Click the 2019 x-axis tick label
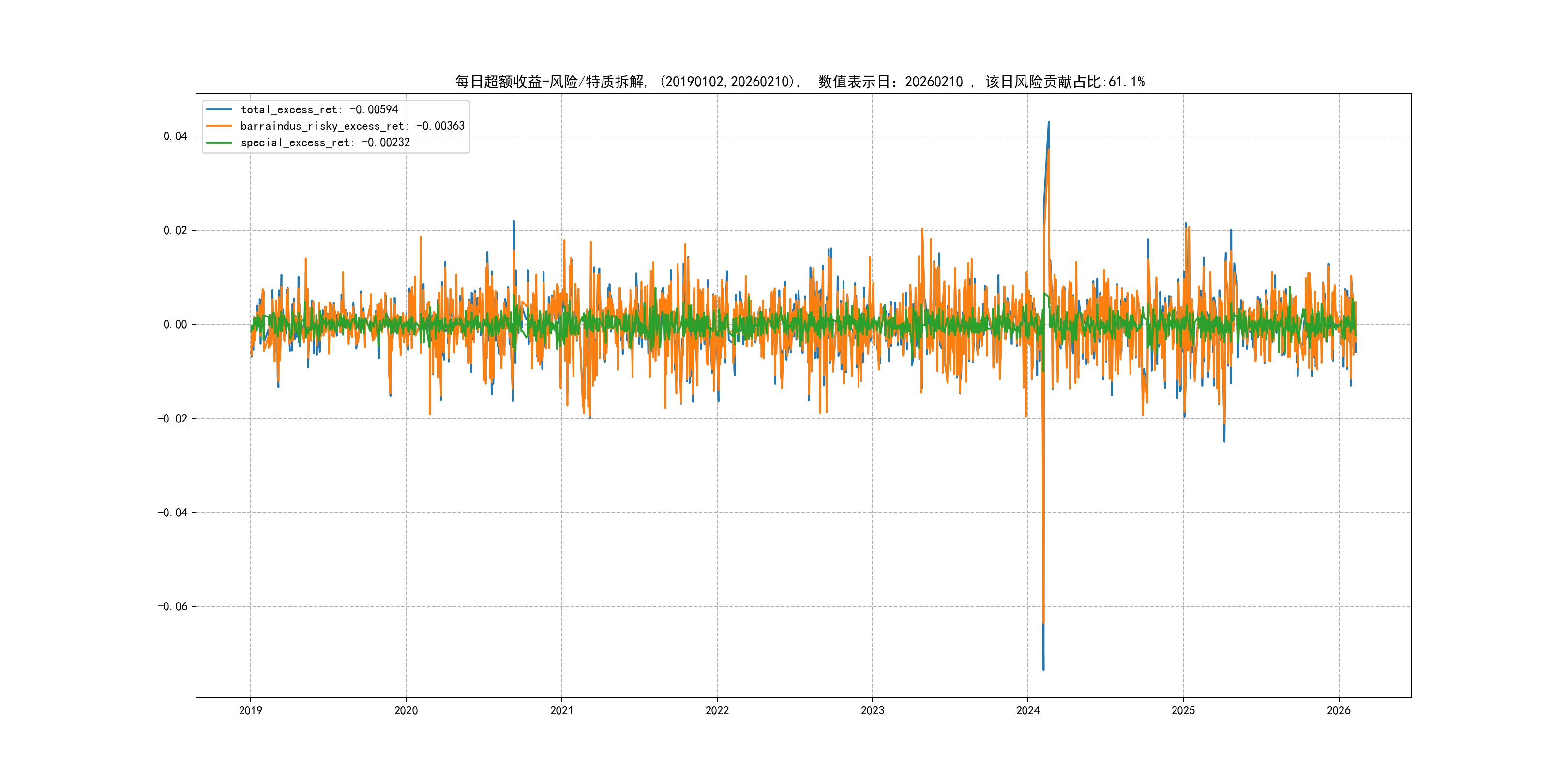 coord(250,710)
